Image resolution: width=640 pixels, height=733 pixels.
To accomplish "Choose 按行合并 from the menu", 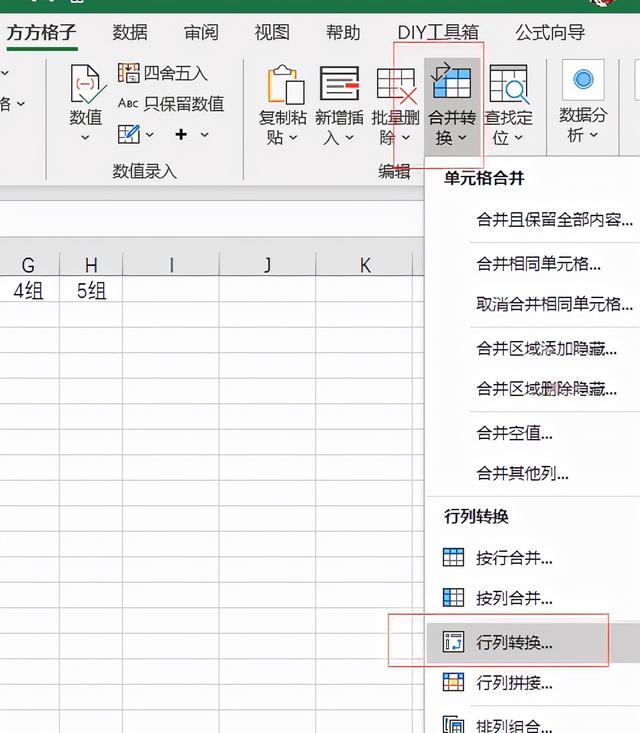I will click(x=514, y=558).
